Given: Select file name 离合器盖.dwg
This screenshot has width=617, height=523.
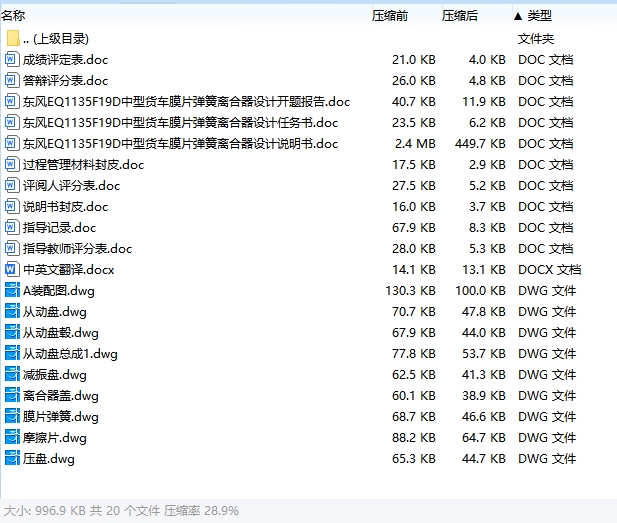Looking at the screenshot, I should pyautogui.click(x=61, y=395).
